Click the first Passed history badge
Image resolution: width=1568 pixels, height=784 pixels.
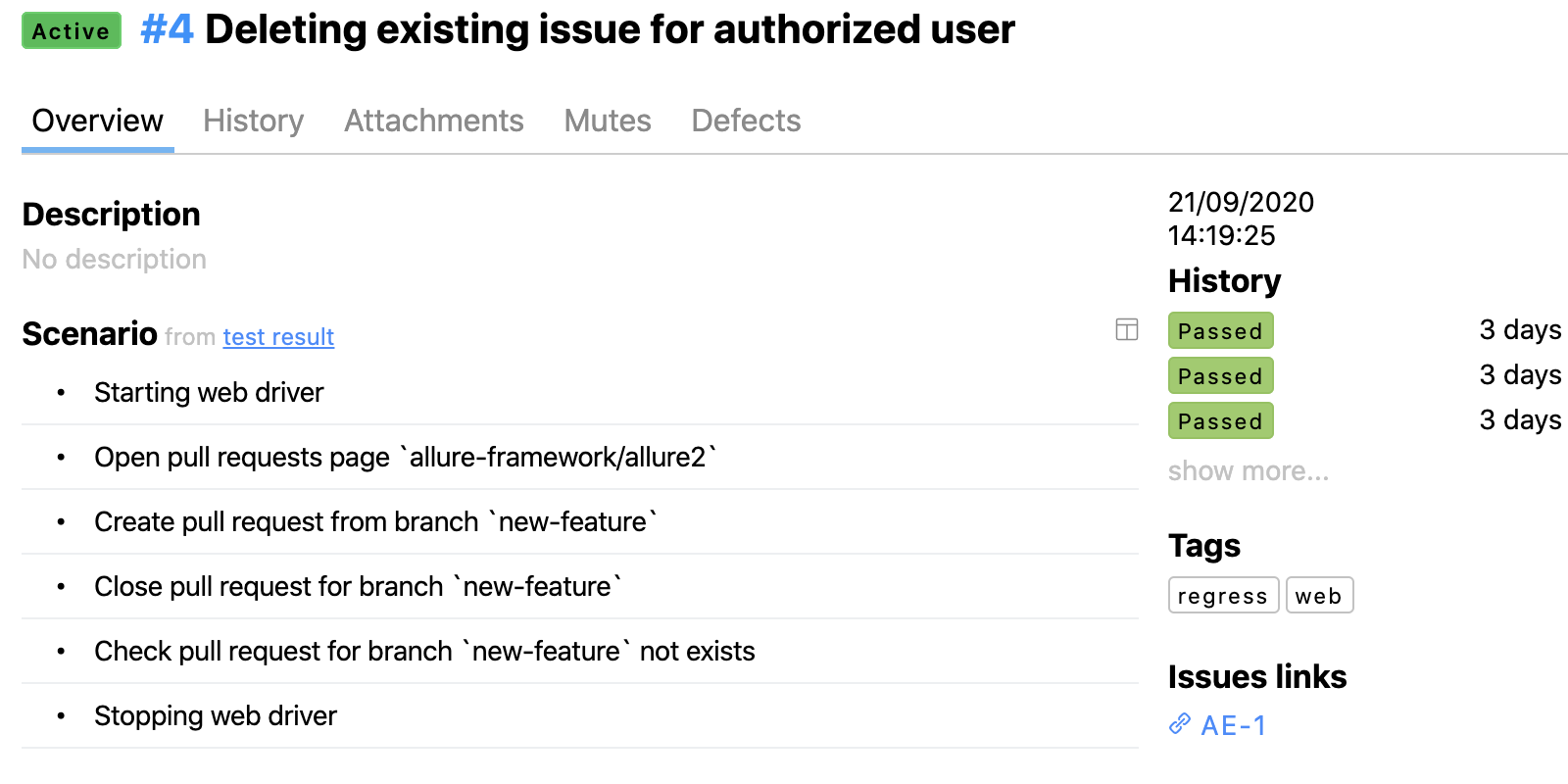(x=1220, y=331)
